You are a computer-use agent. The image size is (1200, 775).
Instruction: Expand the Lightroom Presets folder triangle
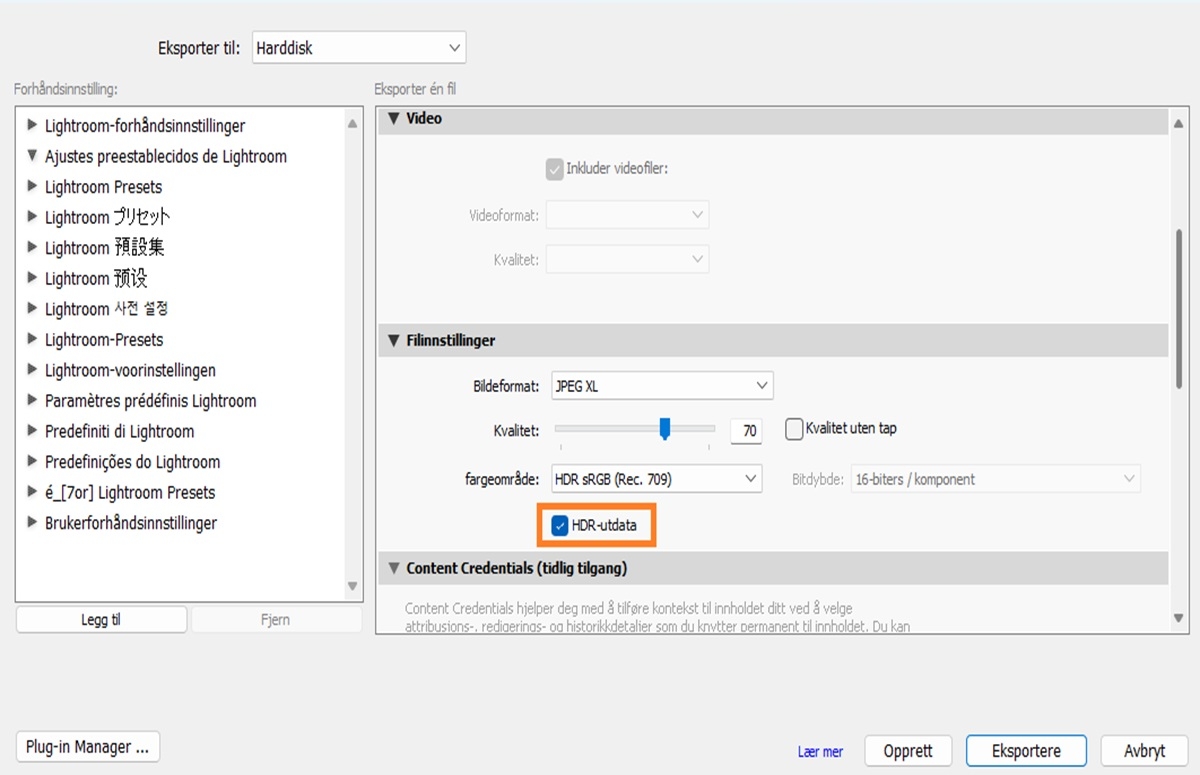coord(33,187)
